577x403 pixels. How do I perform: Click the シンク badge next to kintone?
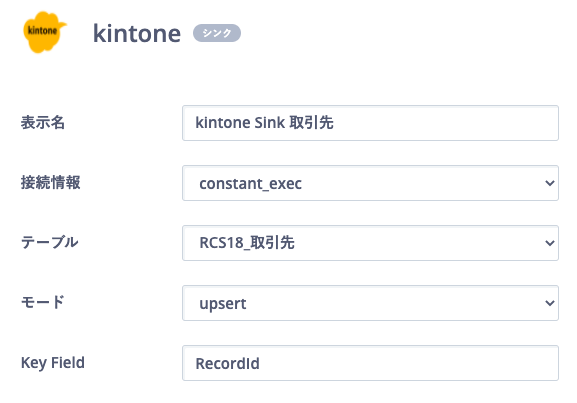(x=217, y=33)
